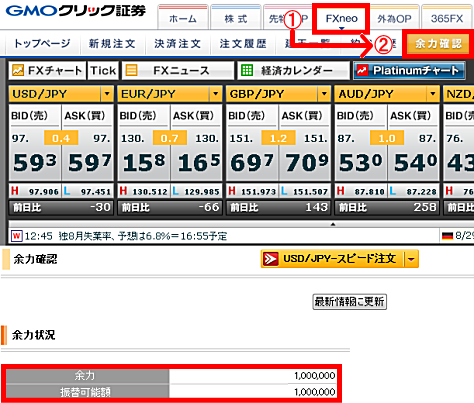Select the 余力 value 1,000,000
The image size is (474, 403).
[x=314, y=376]
